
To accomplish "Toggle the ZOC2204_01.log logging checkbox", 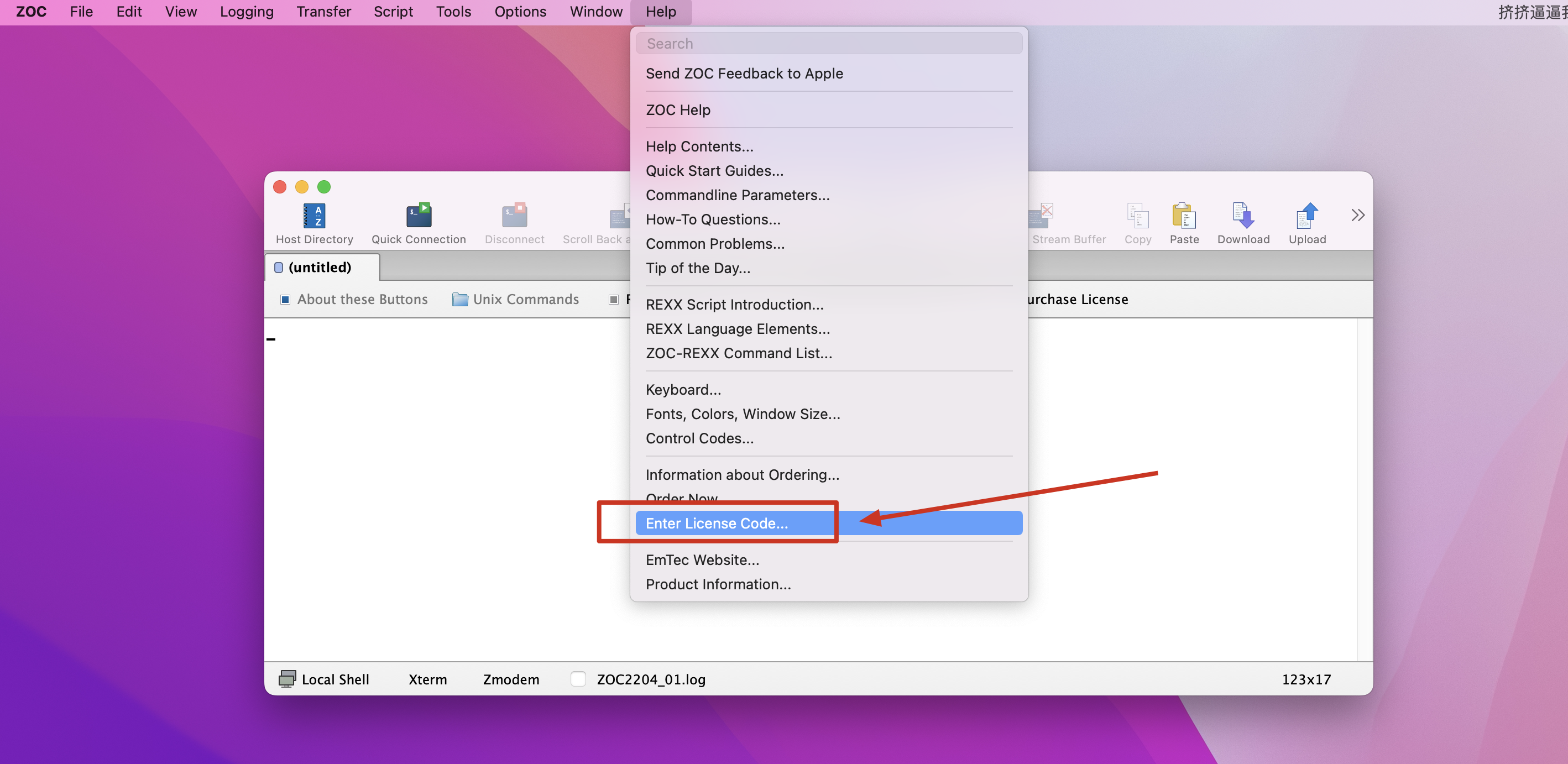I will 578,679.
